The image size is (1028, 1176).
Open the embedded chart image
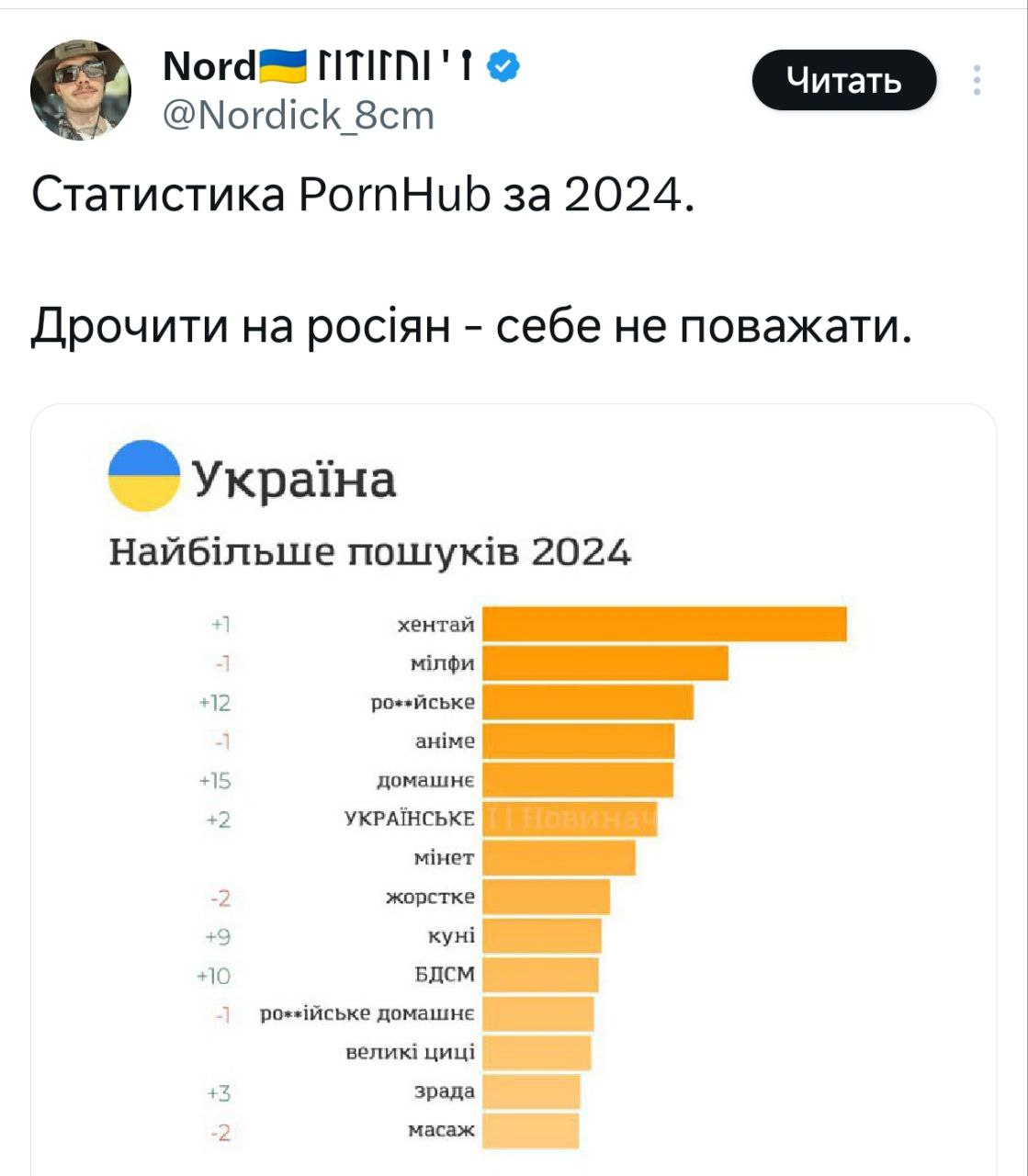pyautogui.click(x=514, y=790)
